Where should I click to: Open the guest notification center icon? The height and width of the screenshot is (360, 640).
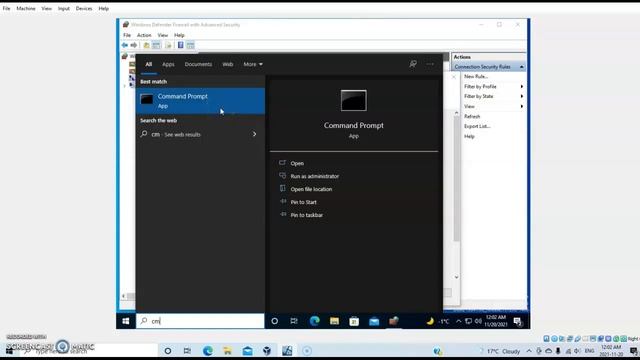click(518, 322)
